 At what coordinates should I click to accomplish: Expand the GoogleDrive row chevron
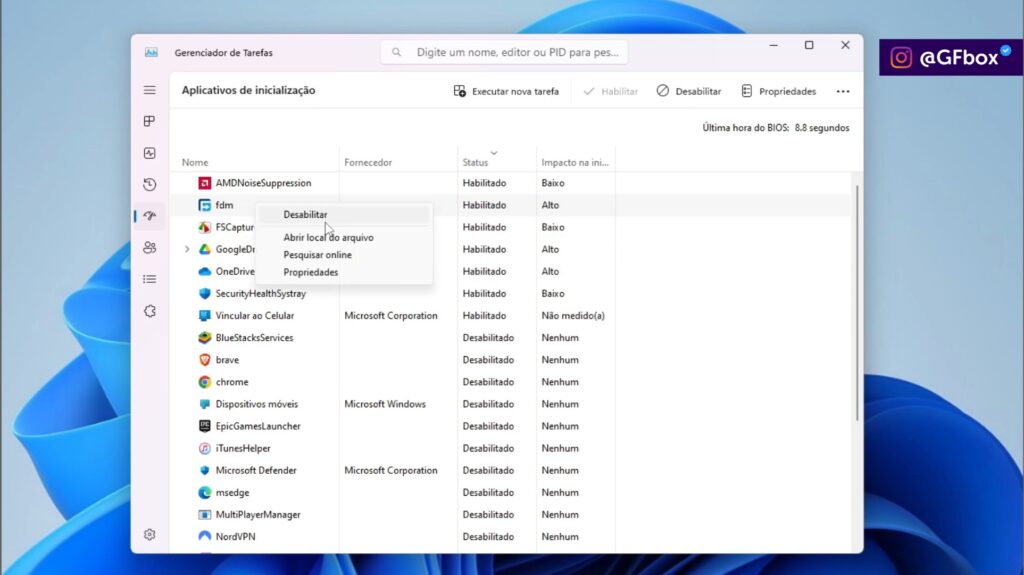tap(187, 250)
